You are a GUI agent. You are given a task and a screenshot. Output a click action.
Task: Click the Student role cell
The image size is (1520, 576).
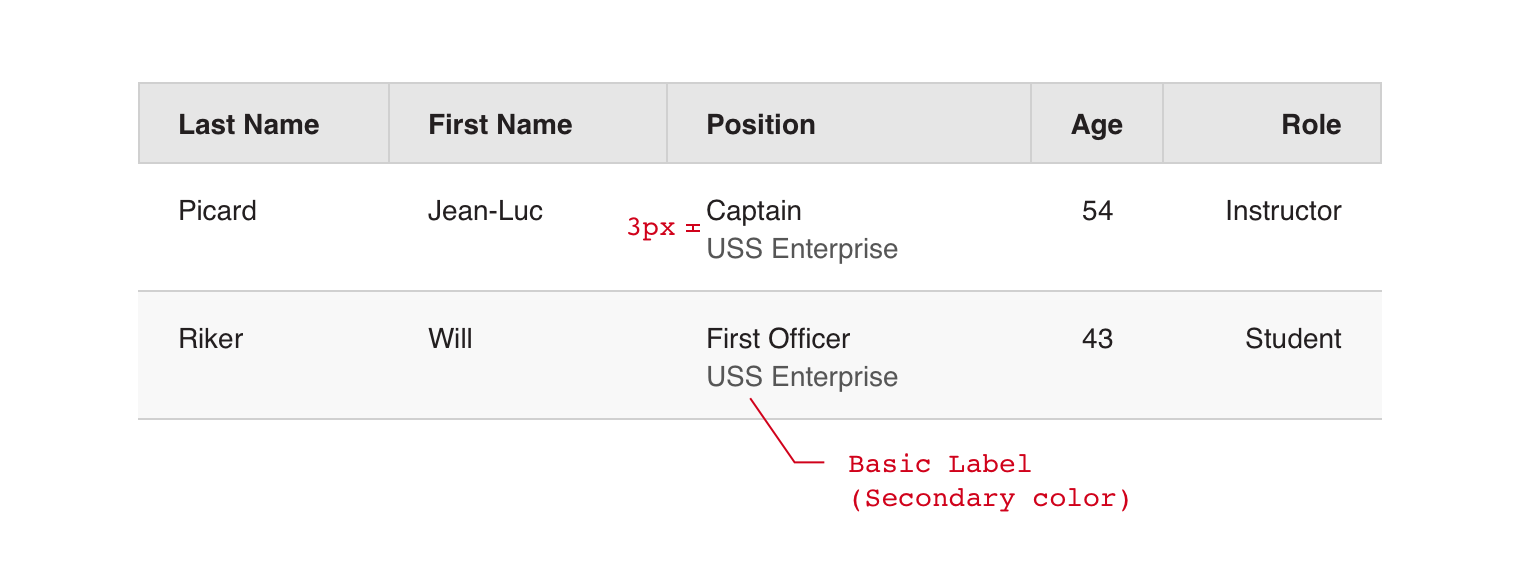pyautogui.click(x=1293, y=339)
